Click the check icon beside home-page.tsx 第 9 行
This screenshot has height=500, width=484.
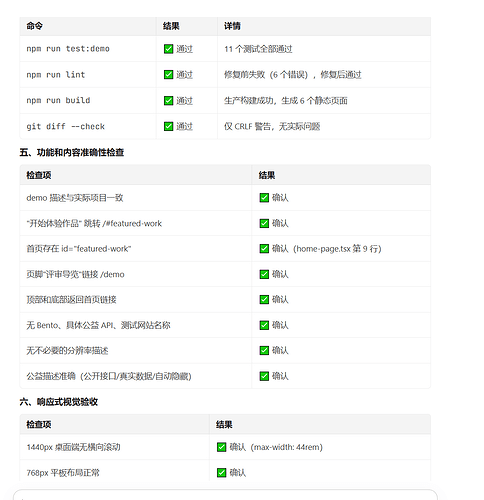264,249
